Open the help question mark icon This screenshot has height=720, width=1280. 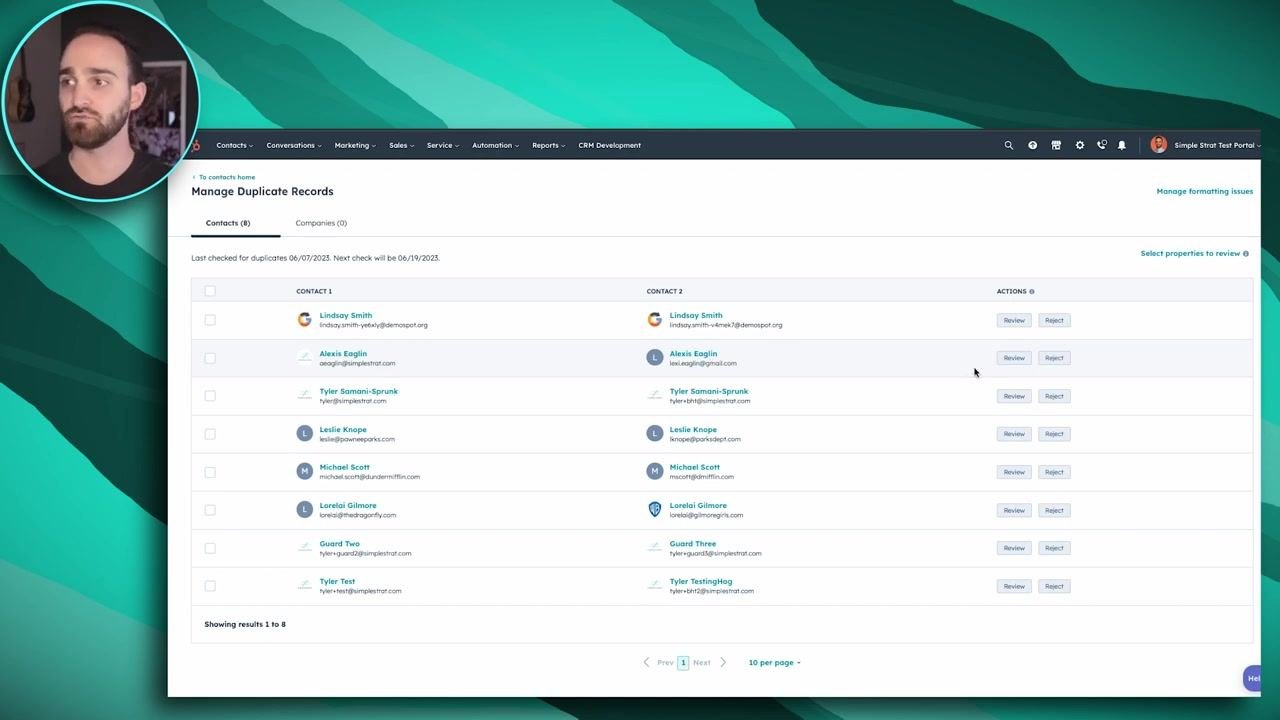point(1032,145)
